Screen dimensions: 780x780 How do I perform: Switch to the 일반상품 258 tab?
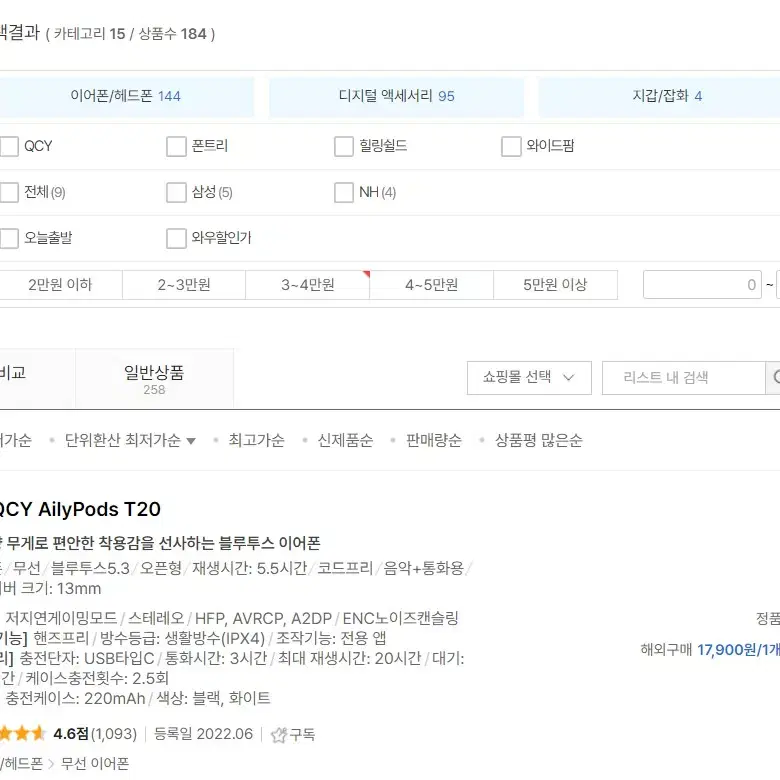click(x=154, y=379)
